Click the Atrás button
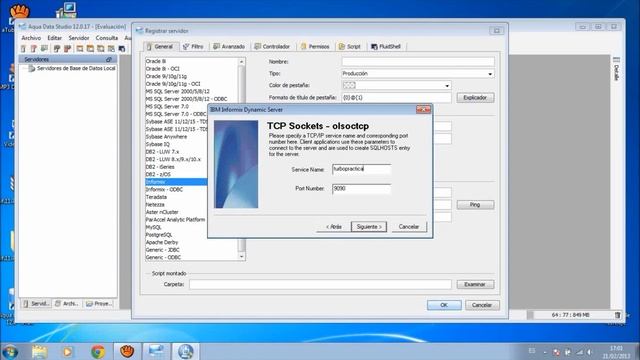Screen dimensions: 640x360 point(333,227)
